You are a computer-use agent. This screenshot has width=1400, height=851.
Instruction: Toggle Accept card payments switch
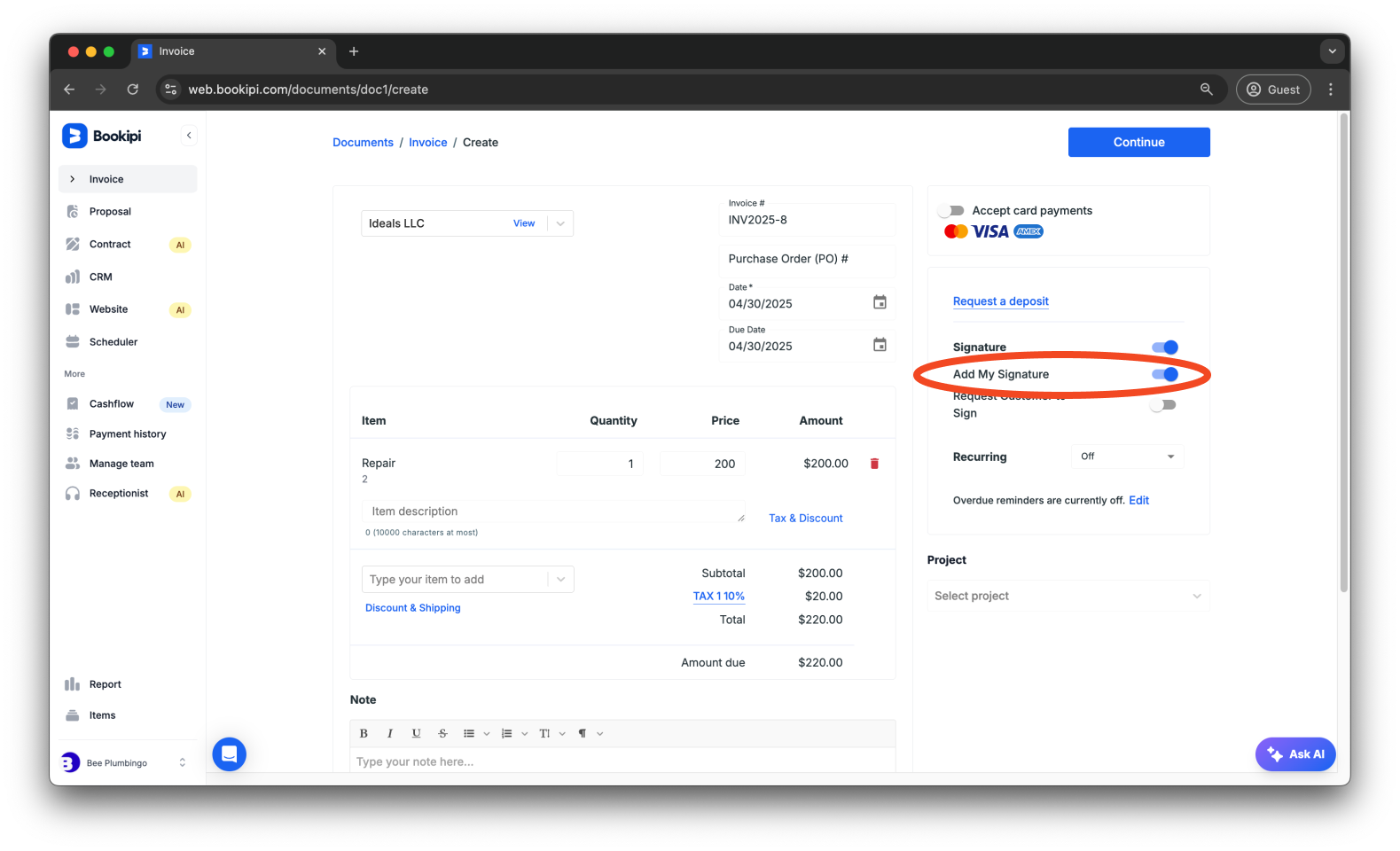952,211
